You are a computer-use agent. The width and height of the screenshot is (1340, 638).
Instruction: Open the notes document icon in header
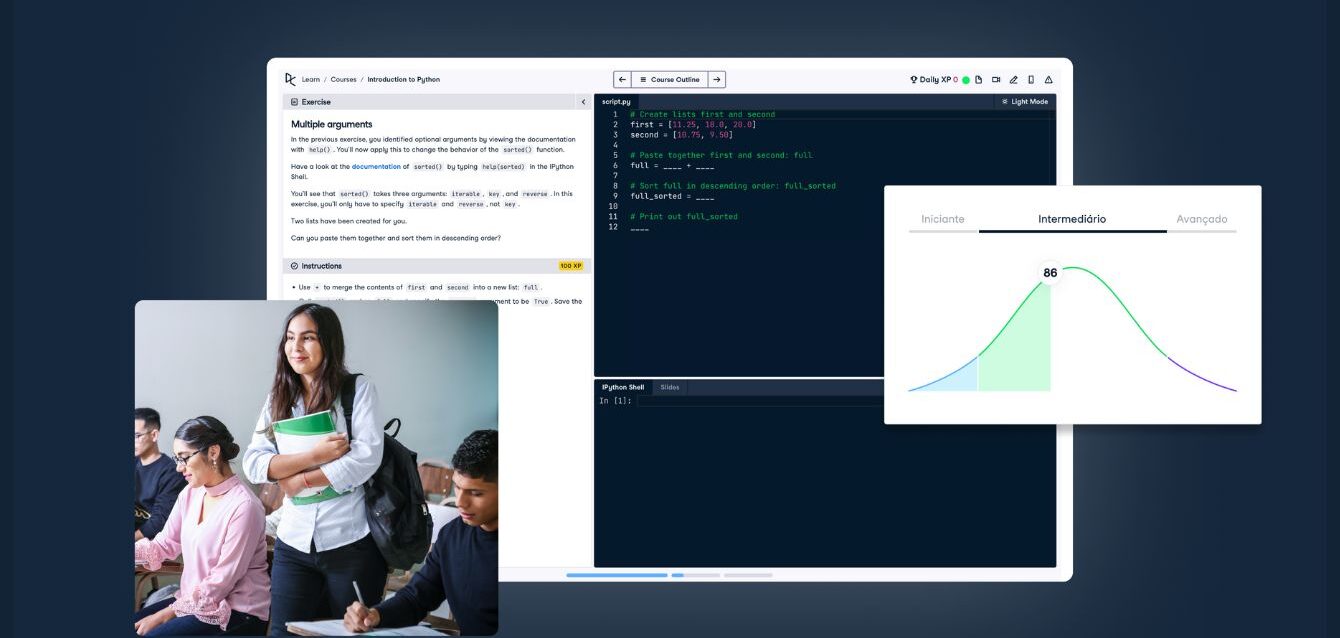pyautogui.click(x=979, y=80)
